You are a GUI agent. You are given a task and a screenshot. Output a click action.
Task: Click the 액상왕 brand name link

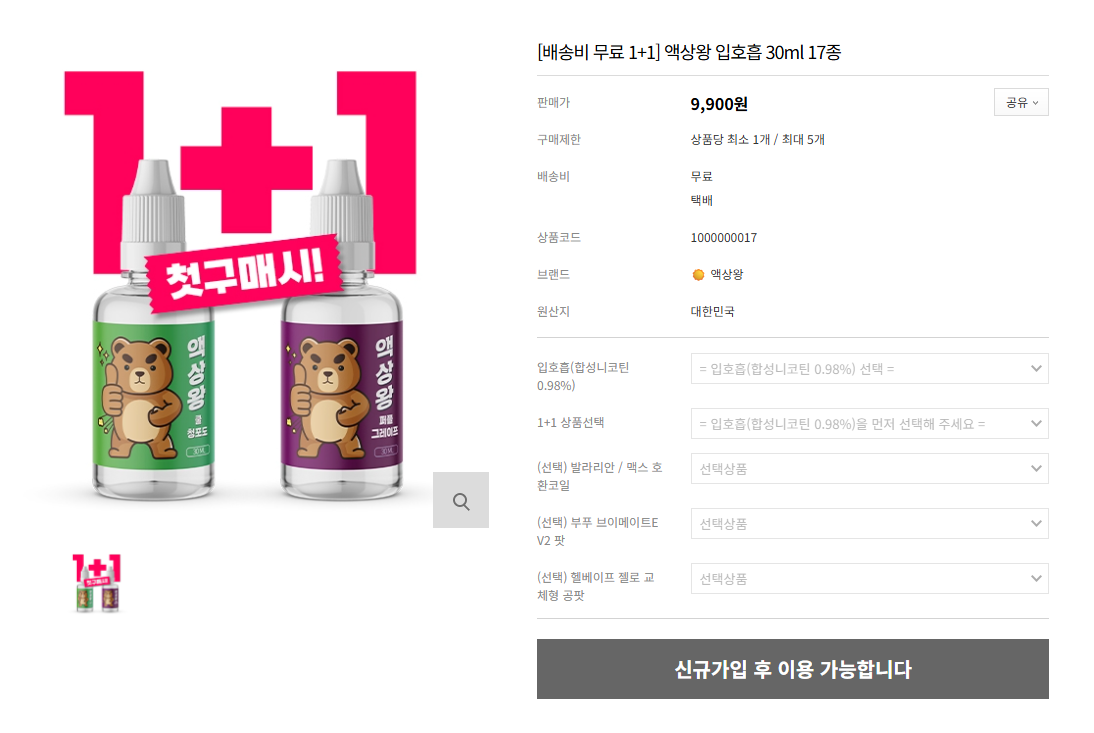coord(726,275)
